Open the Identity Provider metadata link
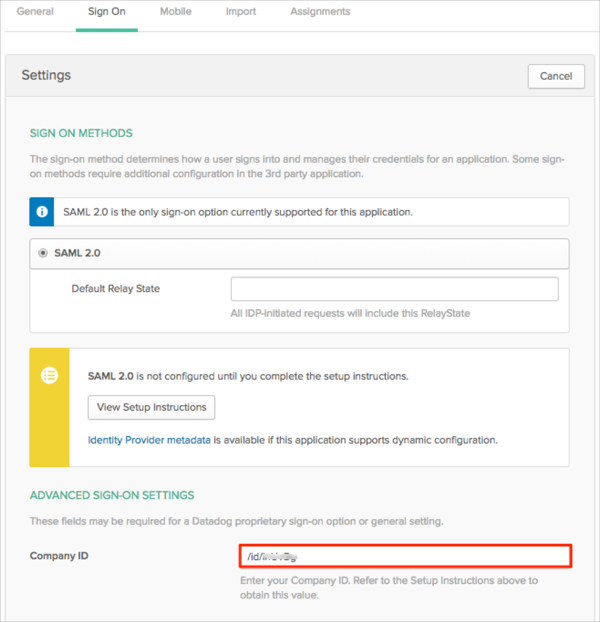Image resolution: width=600 pixels, height=622 pixels. (x=149, y=439)
